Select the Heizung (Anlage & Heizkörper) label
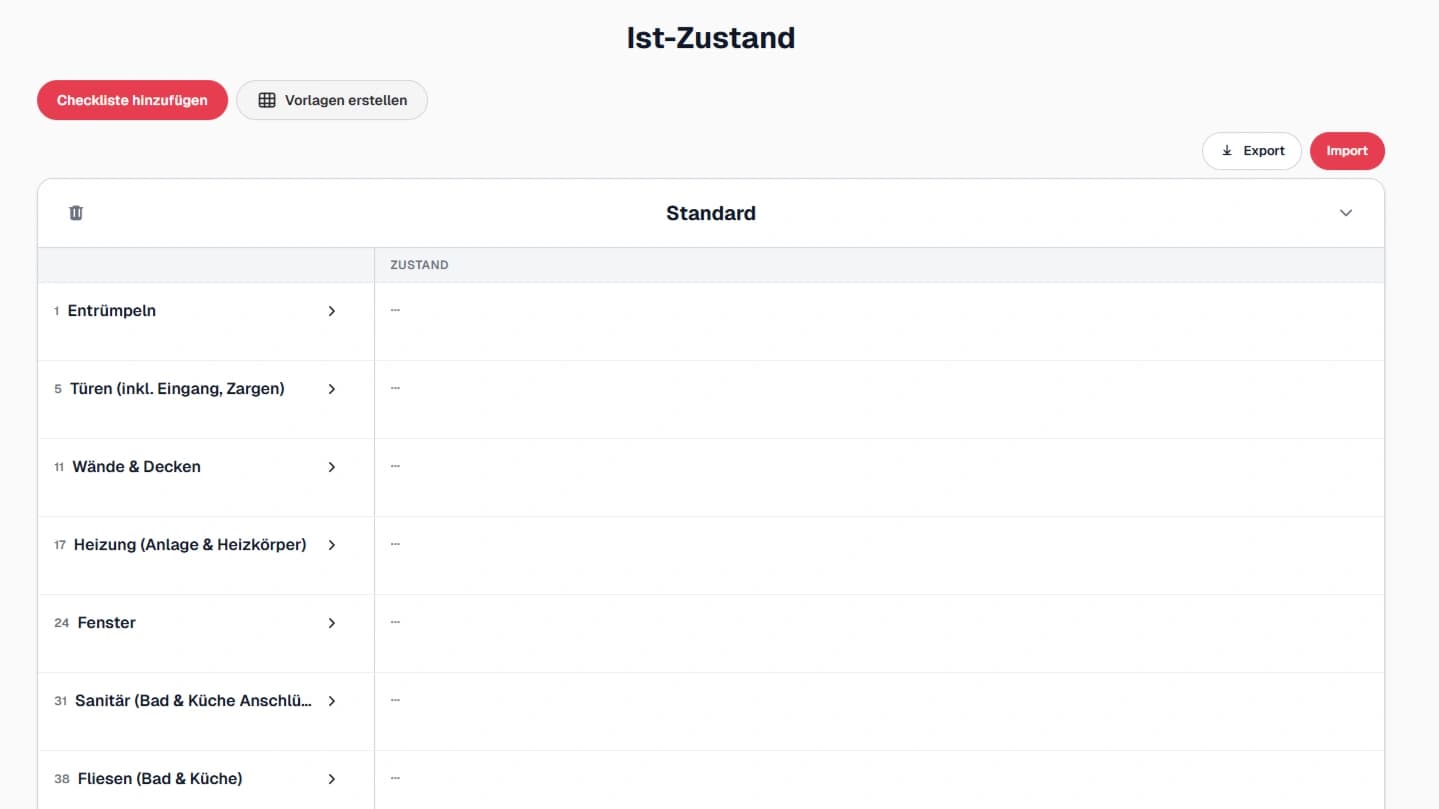This screenshot has height=809, width=1439. tap(190, 545)
